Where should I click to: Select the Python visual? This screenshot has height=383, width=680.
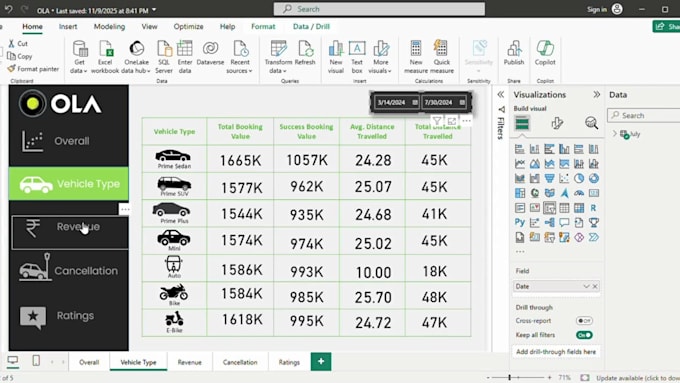(520, 223)
